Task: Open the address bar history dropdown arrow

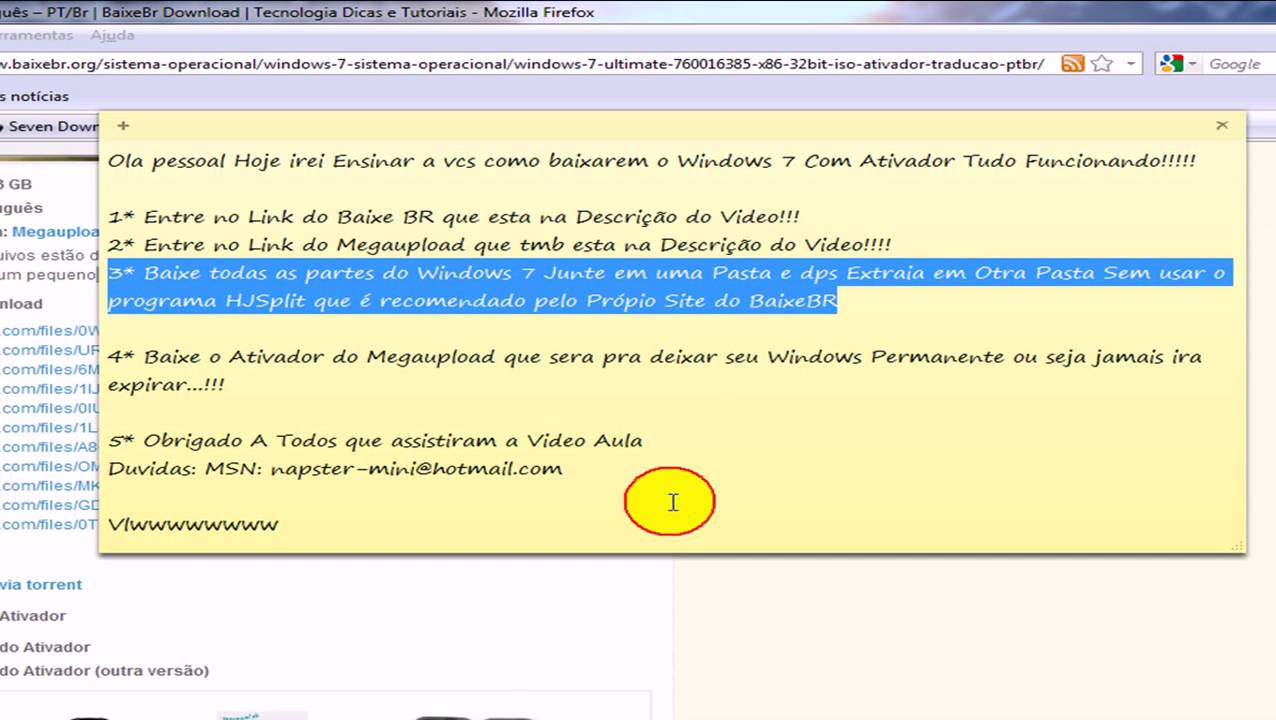Action: [1130, 63]
